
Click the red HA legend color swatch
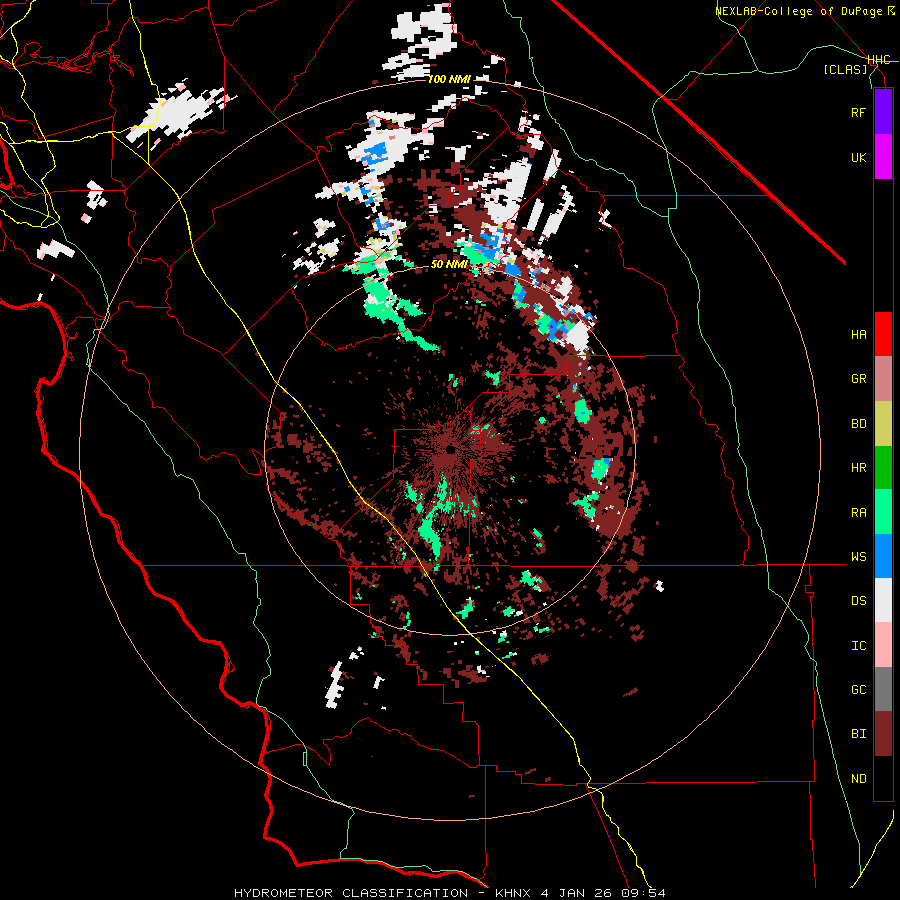pos(883,334)
